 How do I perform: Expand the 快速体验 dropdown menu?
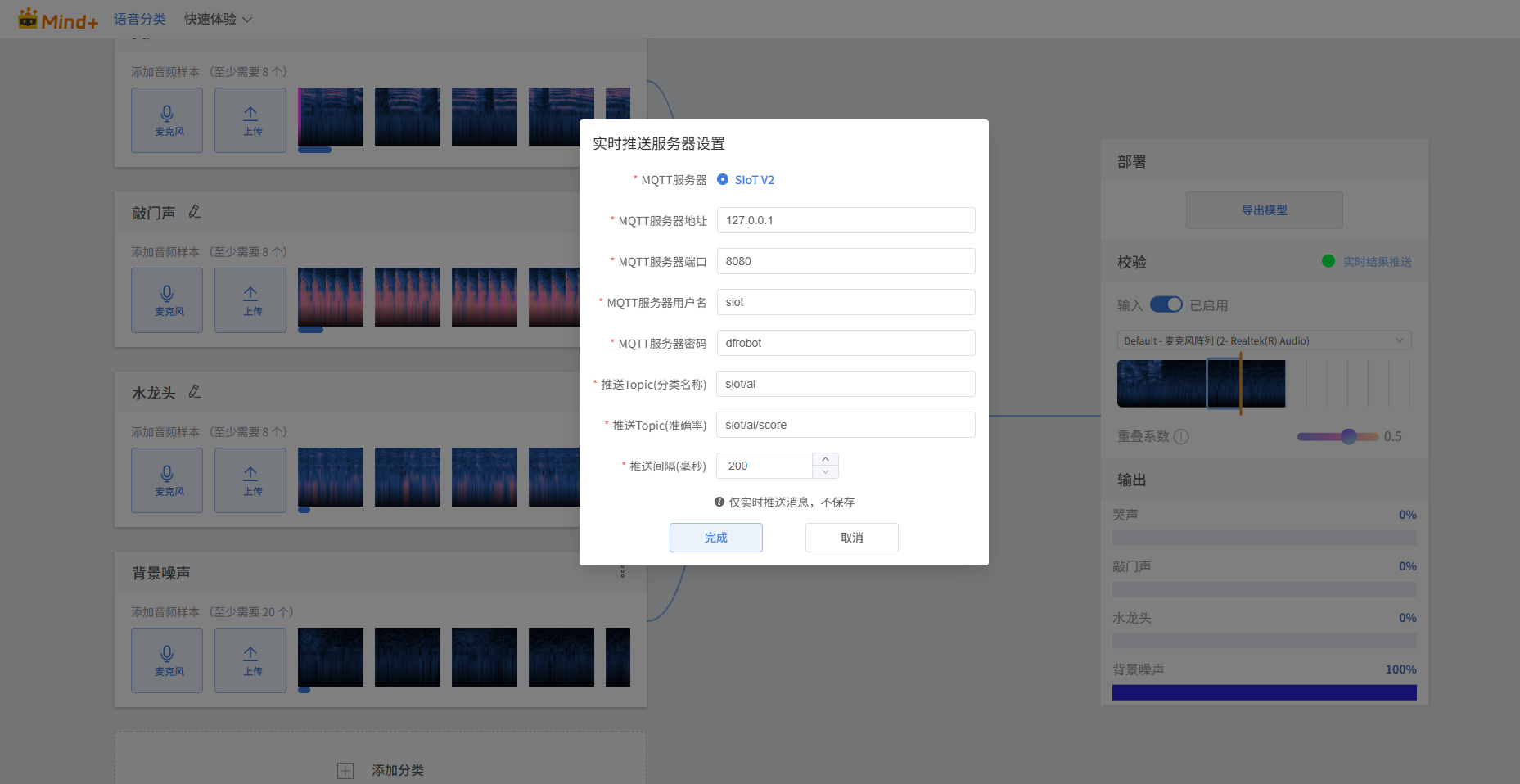[x=218, y=19]
